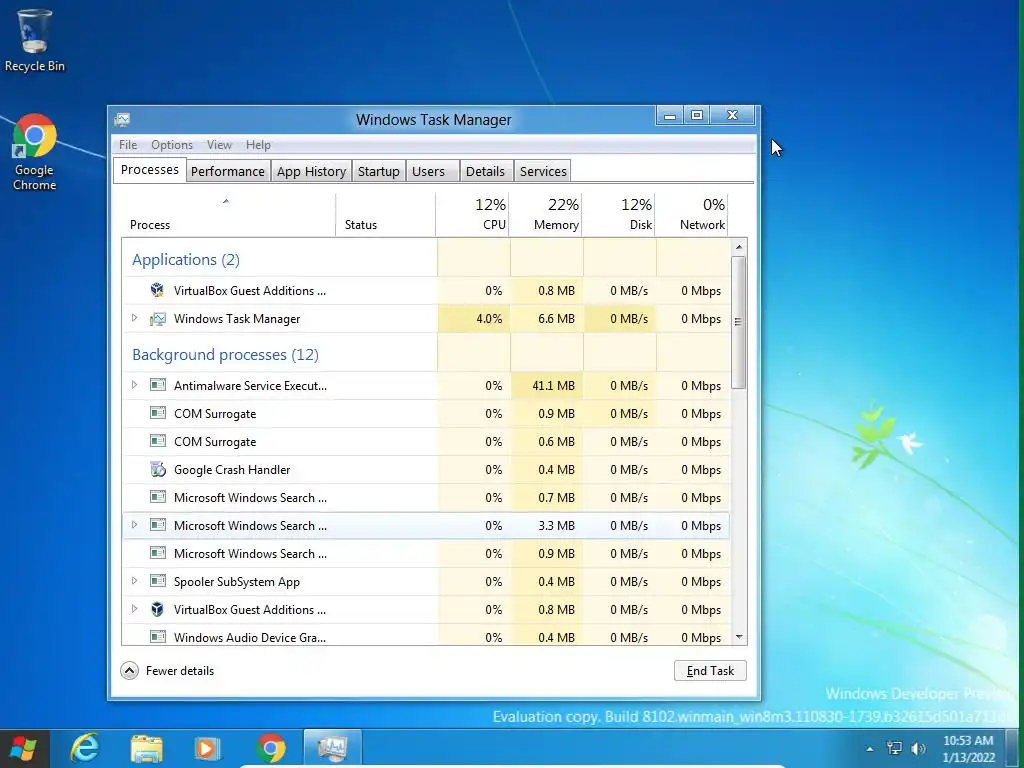Click the Applications (2) group heading

[185, 260]
